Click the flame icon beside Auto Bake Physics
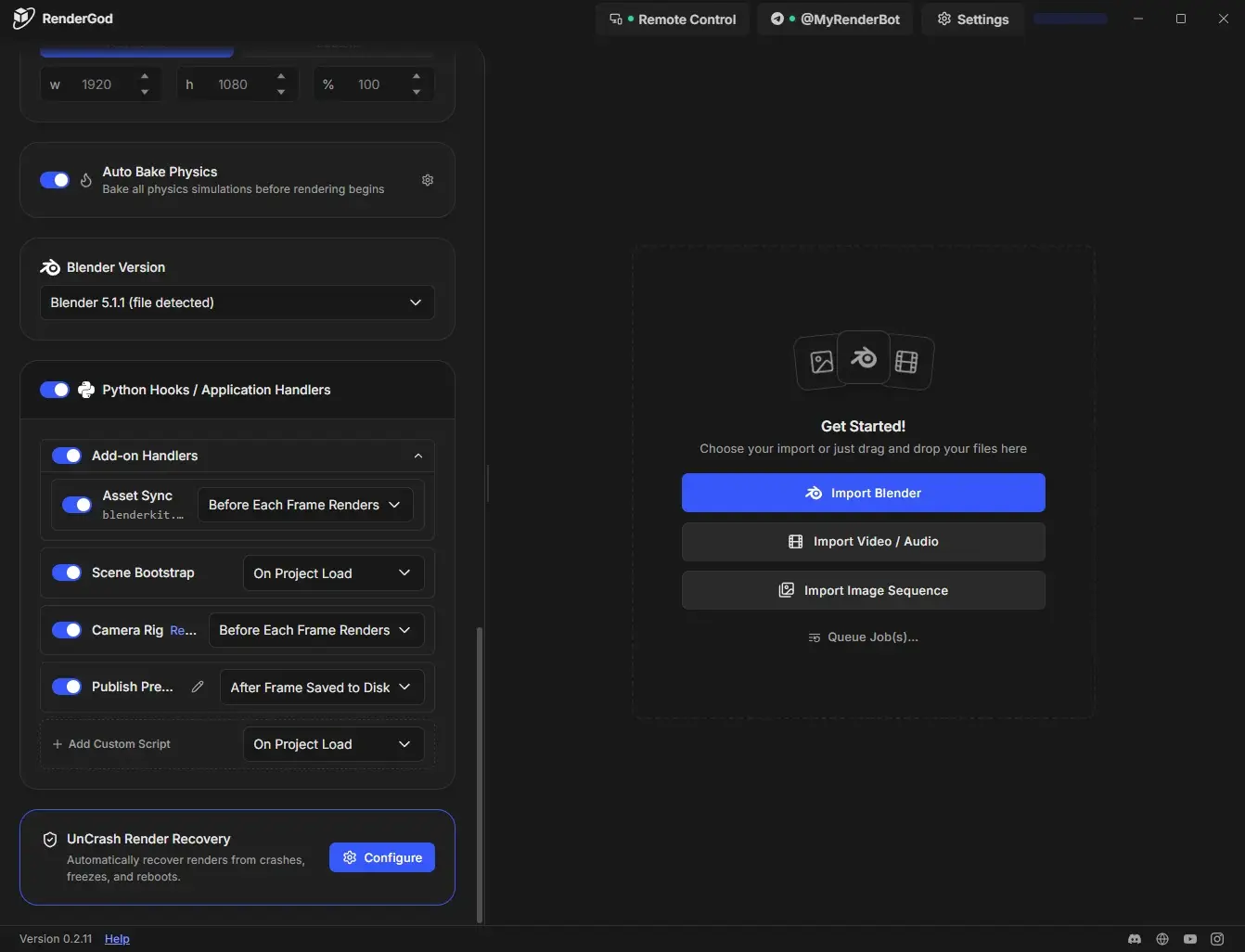The image size is (1245, 952). [x=86, y=180]
